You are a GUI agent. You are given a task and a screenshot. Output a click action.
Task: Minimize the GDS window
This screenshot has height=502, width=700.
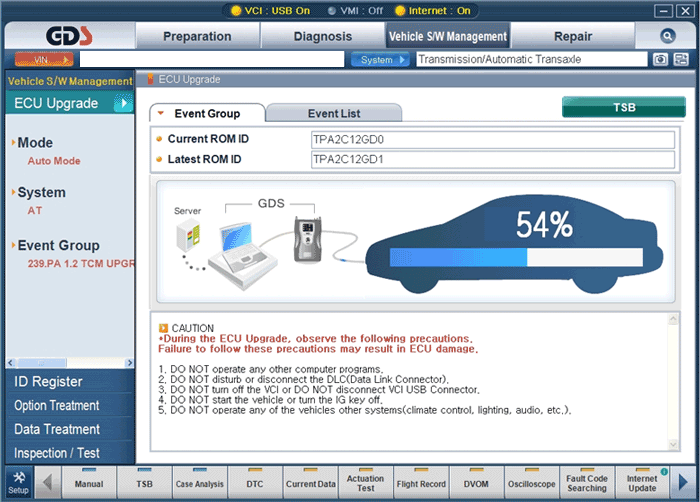663,11
